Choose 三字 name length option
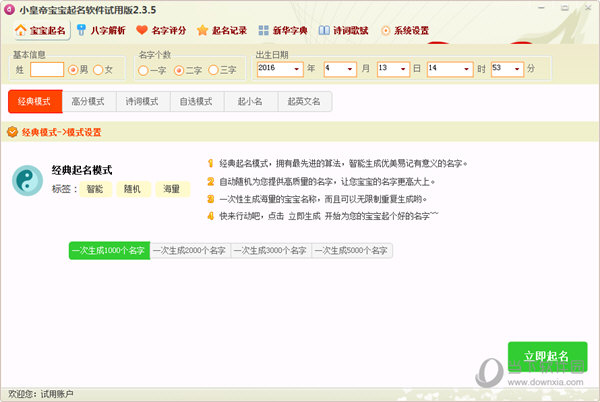 (x=214, y=70)
